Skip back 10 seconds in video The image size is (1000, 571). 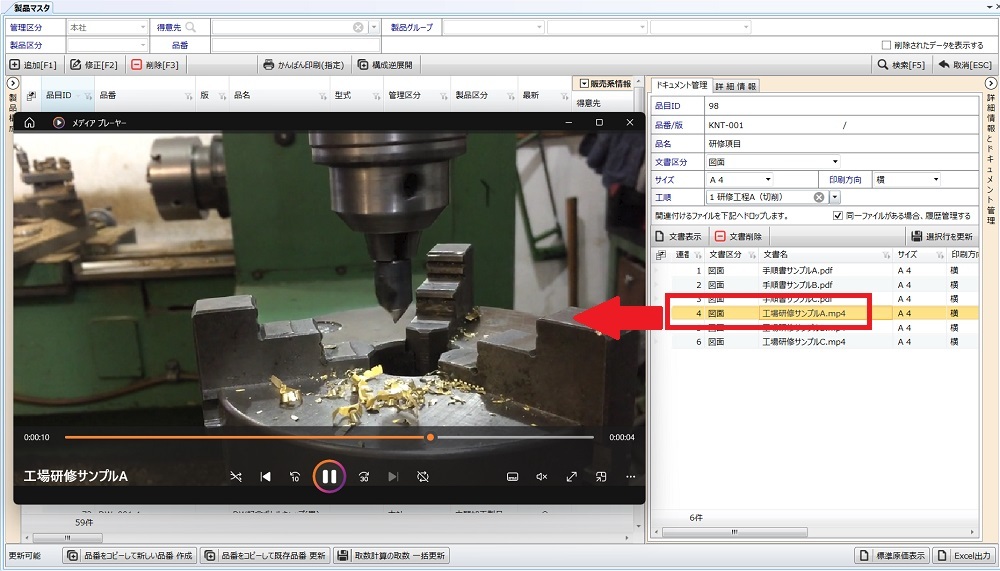click(x=295, y=477)
